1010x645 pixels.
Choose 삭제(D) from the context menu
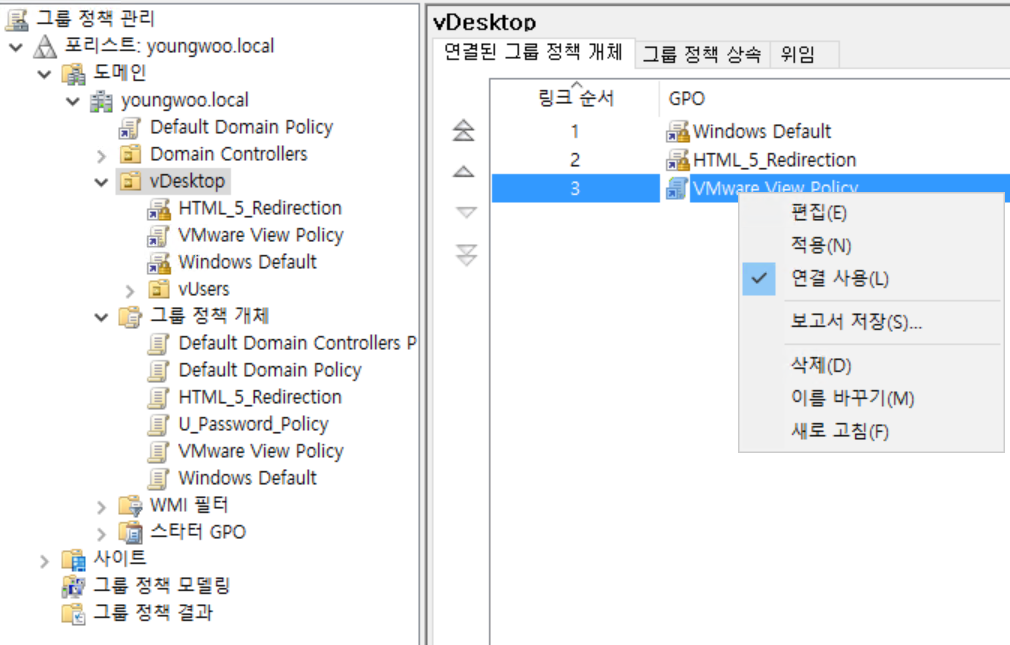(871, 365)
